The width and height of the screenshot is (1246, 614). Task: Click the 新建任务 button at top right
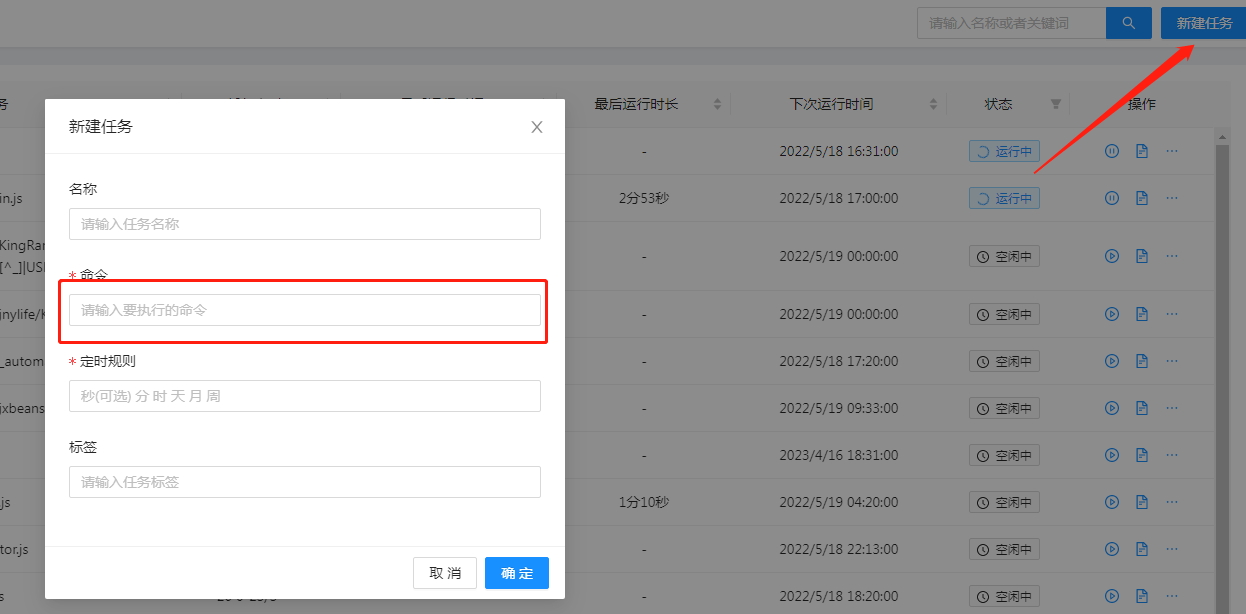1203,23
